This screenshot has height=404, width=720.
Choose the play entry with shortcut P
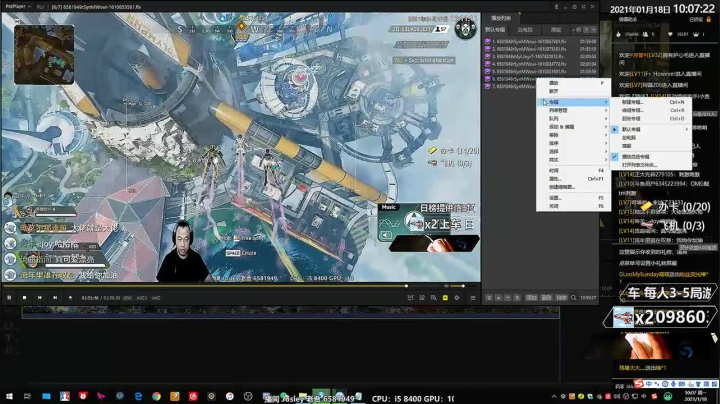[574, 83]
